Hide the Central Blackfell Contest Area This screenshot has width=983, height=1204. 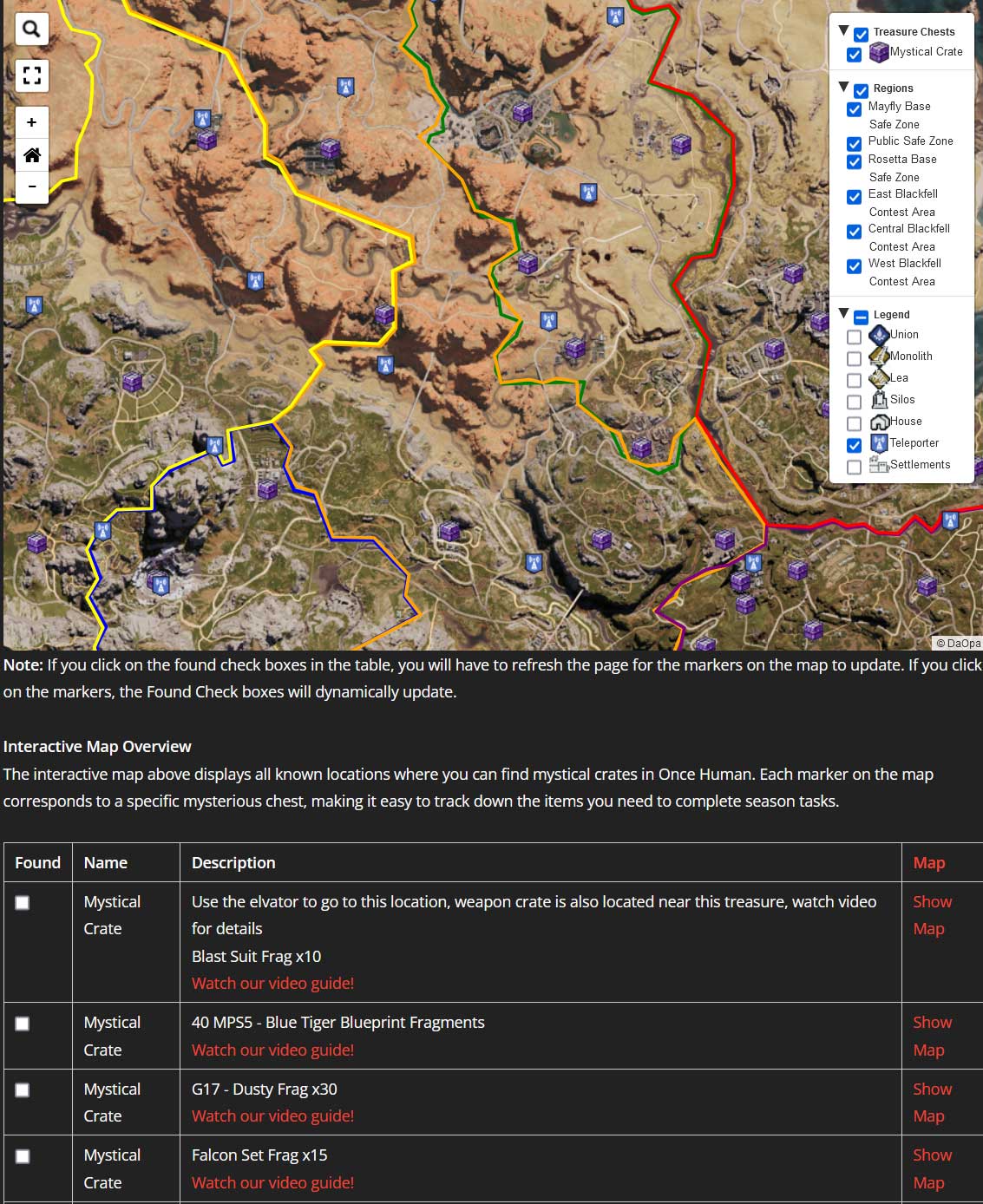point(854,232)
